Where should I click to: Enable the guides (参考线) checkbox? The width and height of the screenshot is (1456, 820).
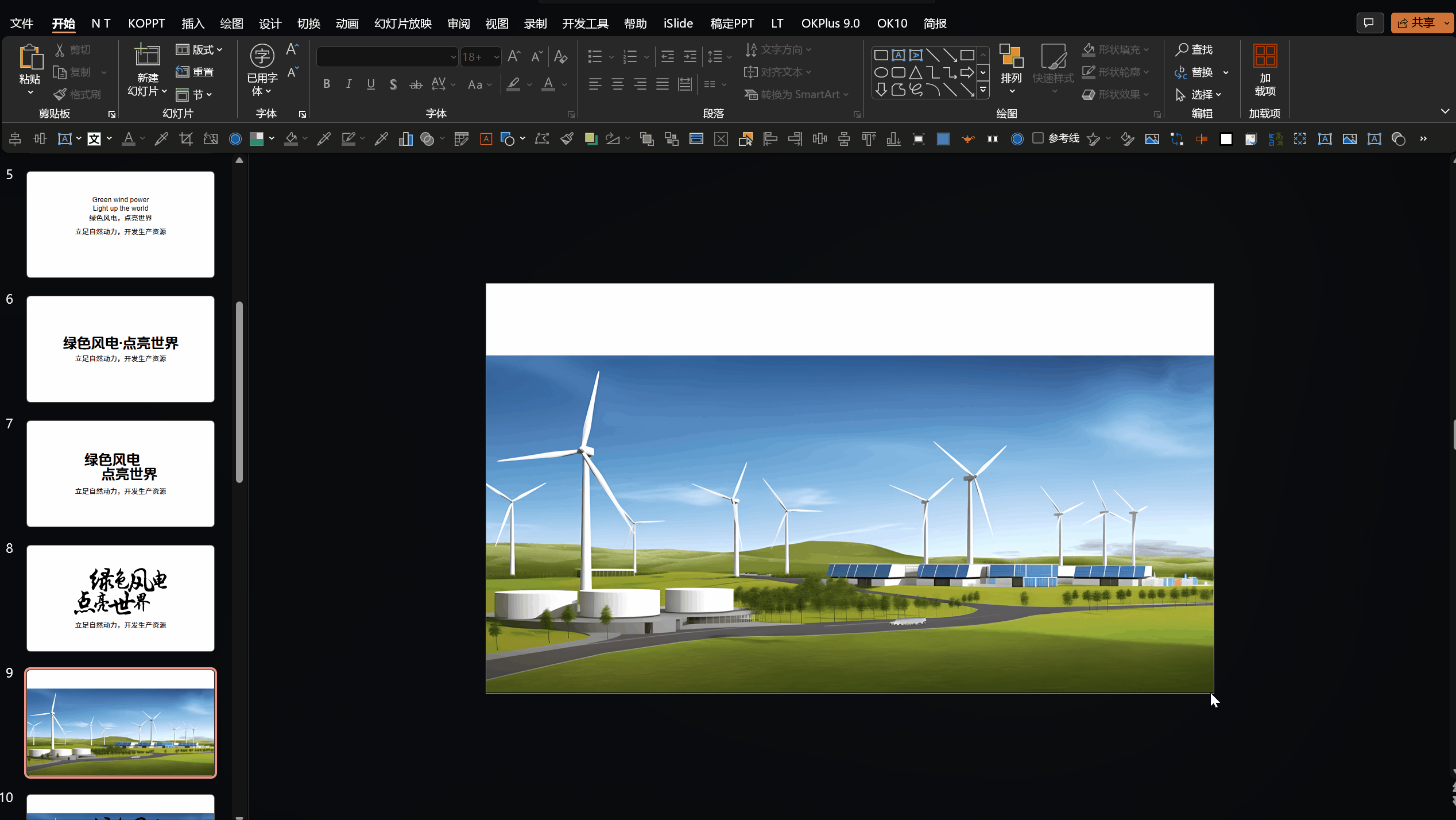[x=1037, y=138]
